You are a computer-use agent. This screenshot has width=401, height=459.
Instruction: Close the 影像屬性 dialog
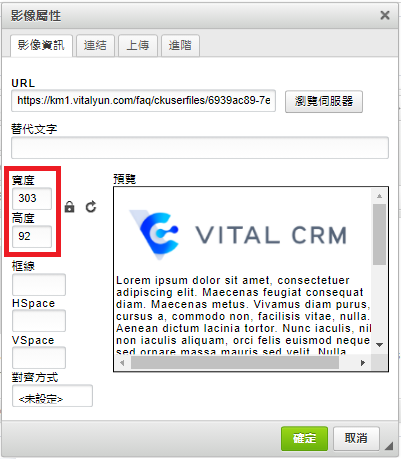coord(385,15)
